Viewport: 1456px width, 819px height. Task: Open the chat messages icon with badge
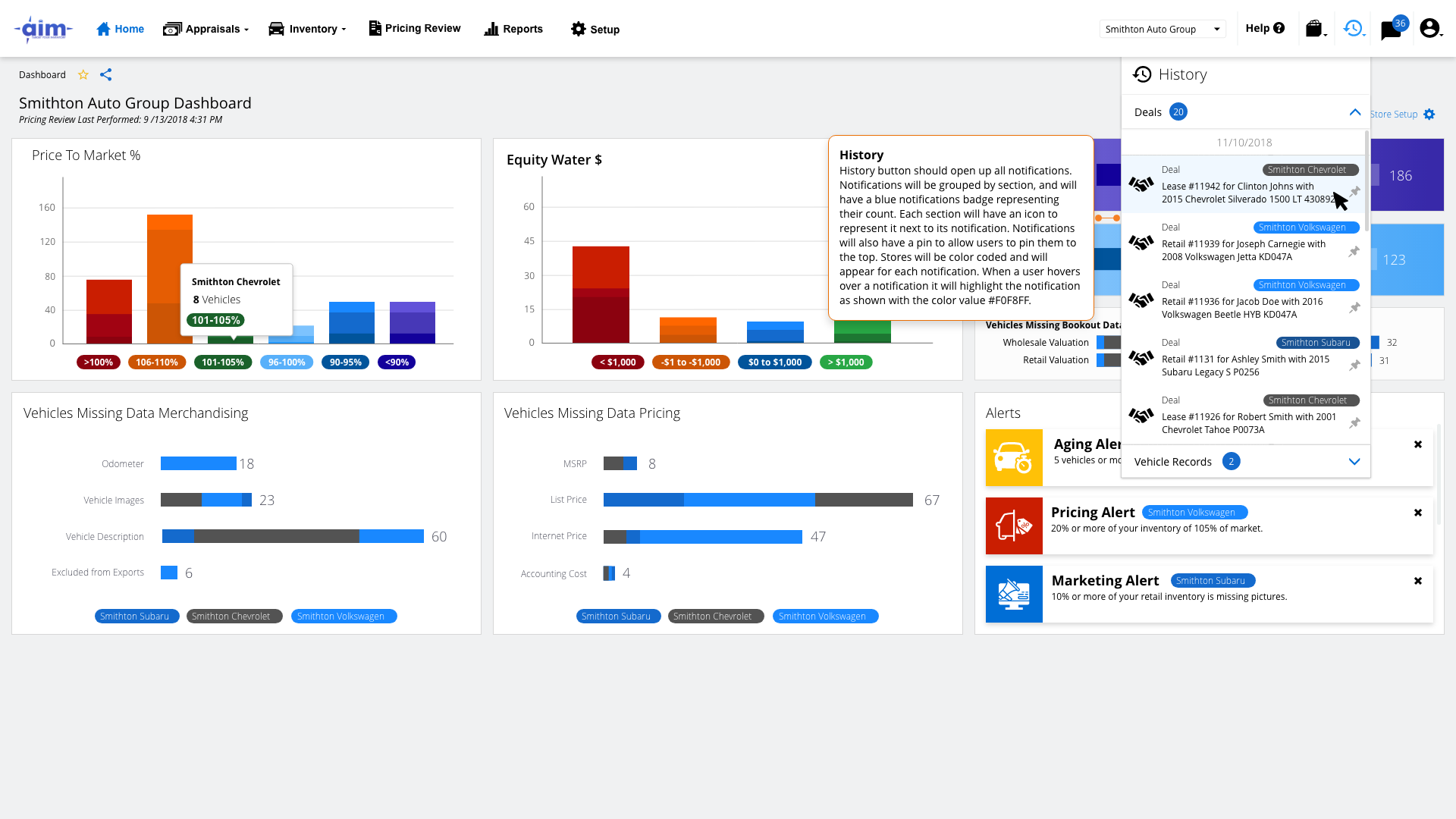point(1391,30)
